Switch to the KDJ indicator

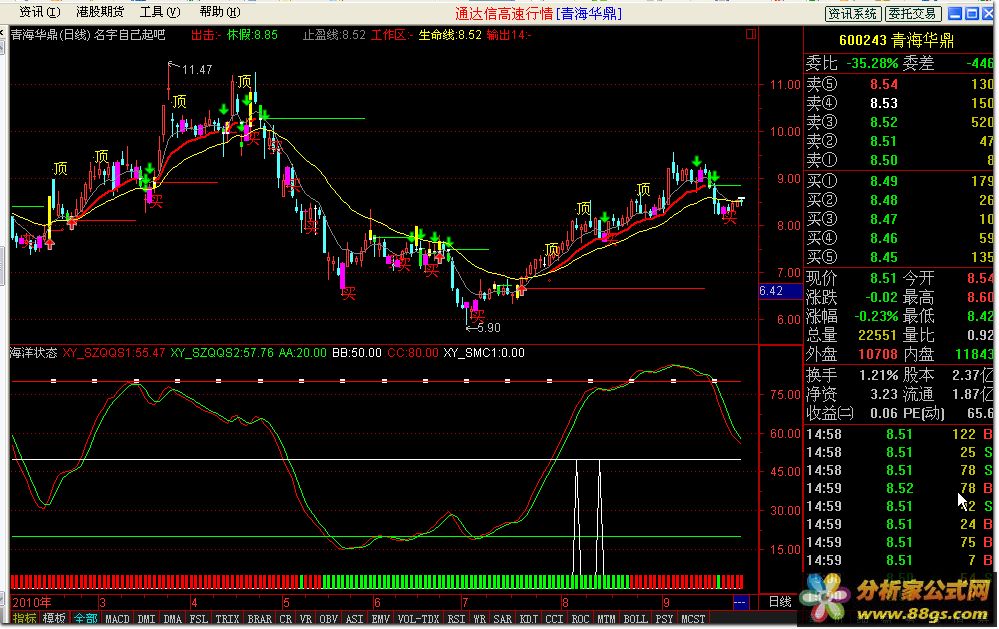529,619
